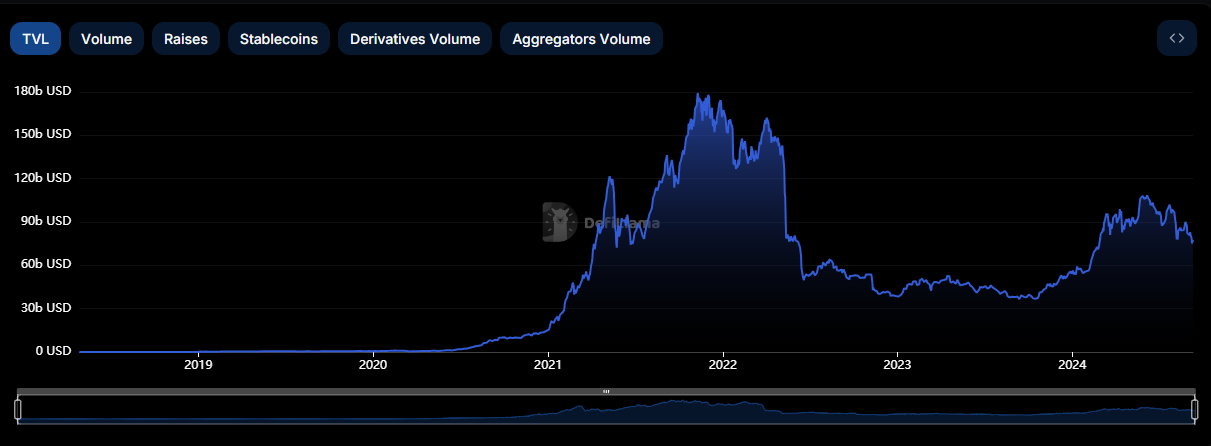The image size is (1211, 446).
Task: Click the TVL peak near late 2021
Action: coord(697,95)
